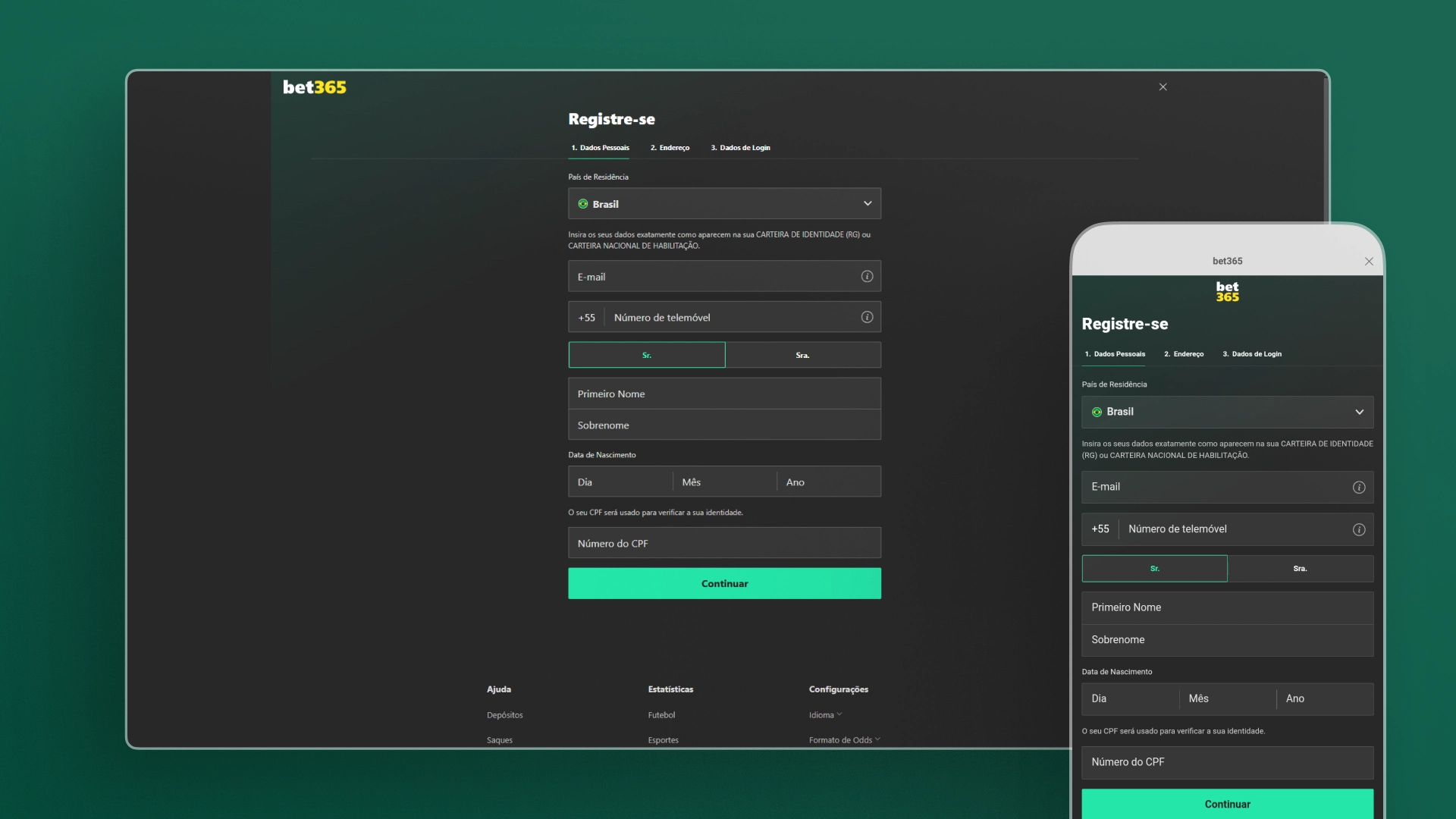The height and width of the screenshot is (819, 1456).
Task: Select Sr. title option in mobile form
Action: click(x=1154, y=569)
